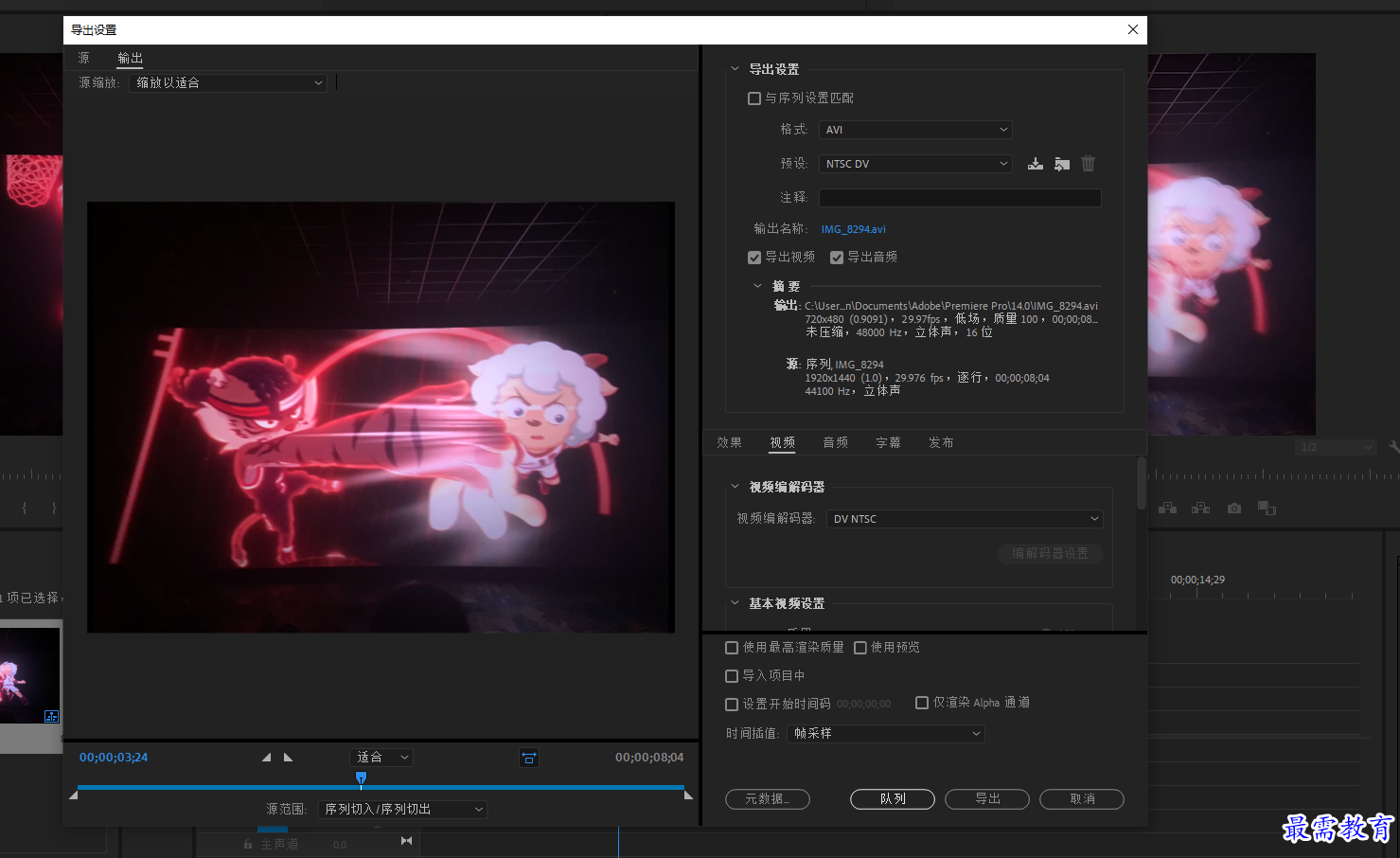The height and width of the screenshot is (858, 1400).
Task: Click the out-point handle at the right of the timeline bar
Action: pyautogui.click(x=689, y=795)
